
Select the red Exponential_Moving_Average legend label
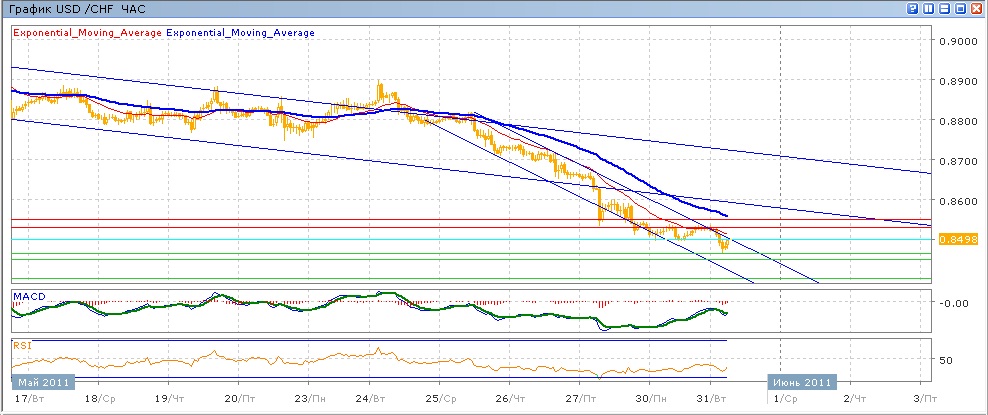87,33
